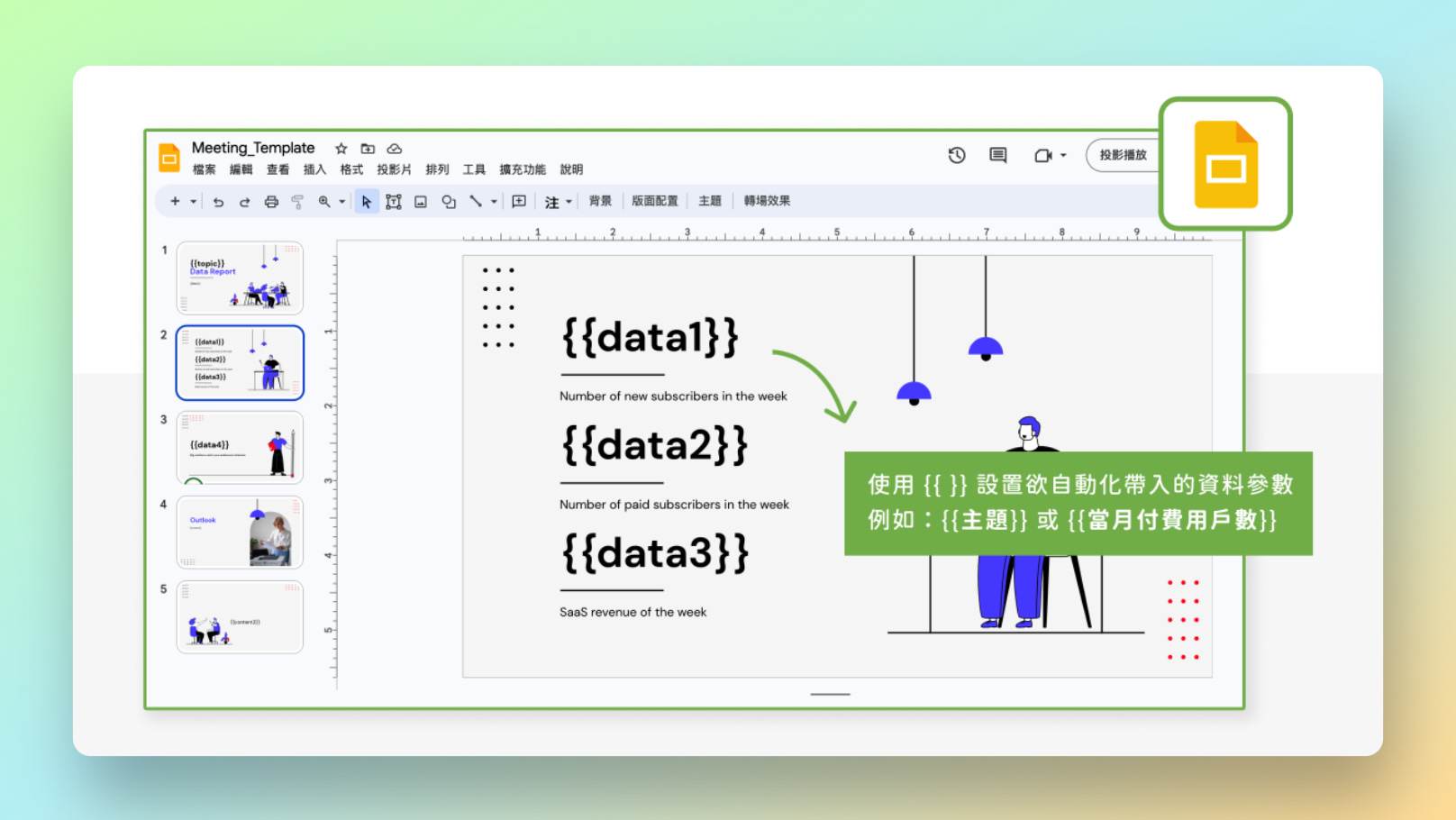Check the cloud save status icon
The width and height of the screenshot is (1456, 820).
[394, 149]
